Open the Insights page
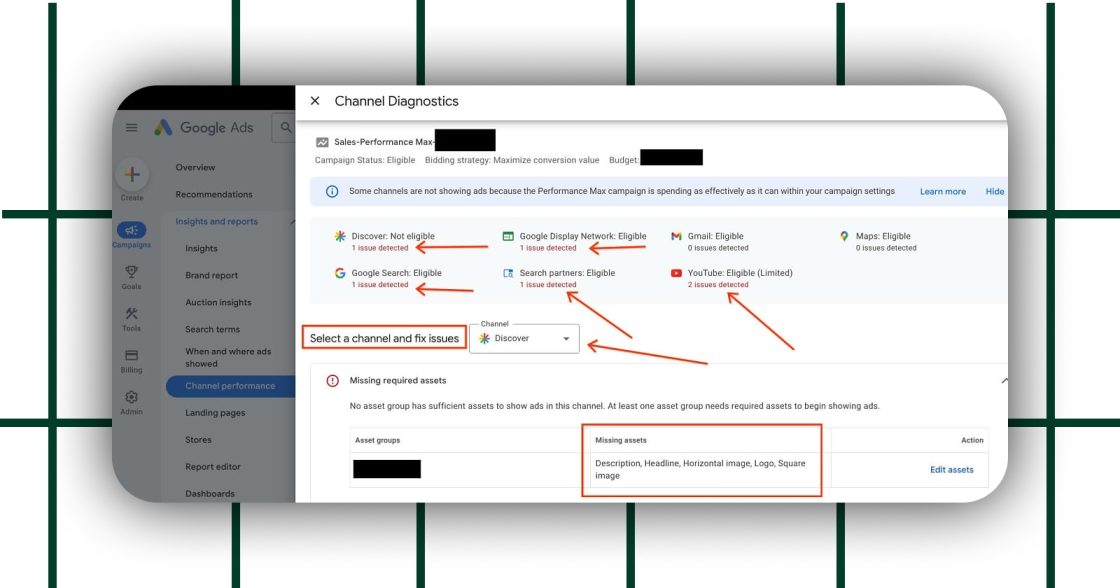1120x588 pixels. coord(201,249)
